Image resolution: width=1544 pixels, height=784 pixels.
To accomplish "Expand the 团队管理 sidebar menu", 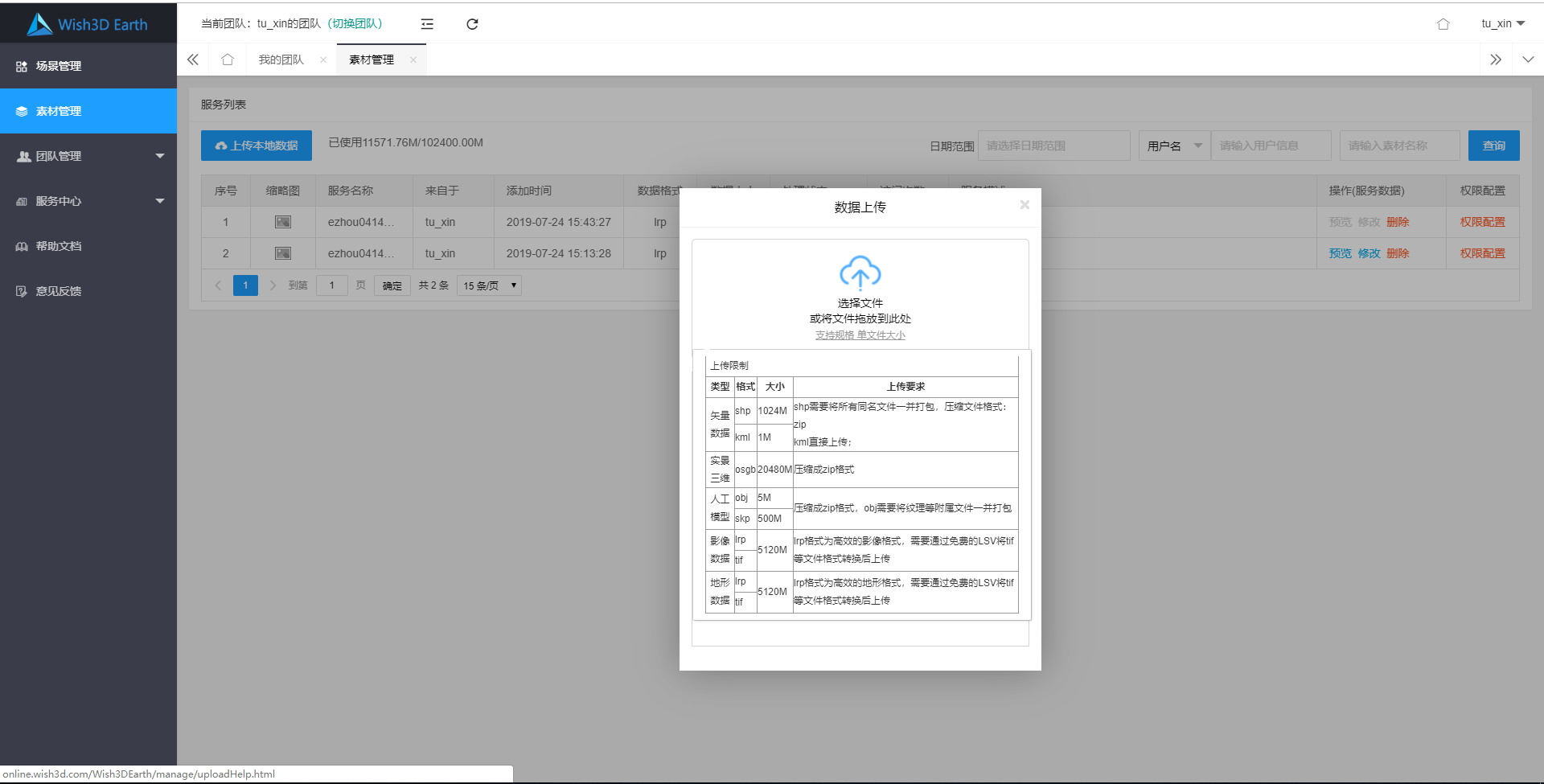I will point(88,156).
